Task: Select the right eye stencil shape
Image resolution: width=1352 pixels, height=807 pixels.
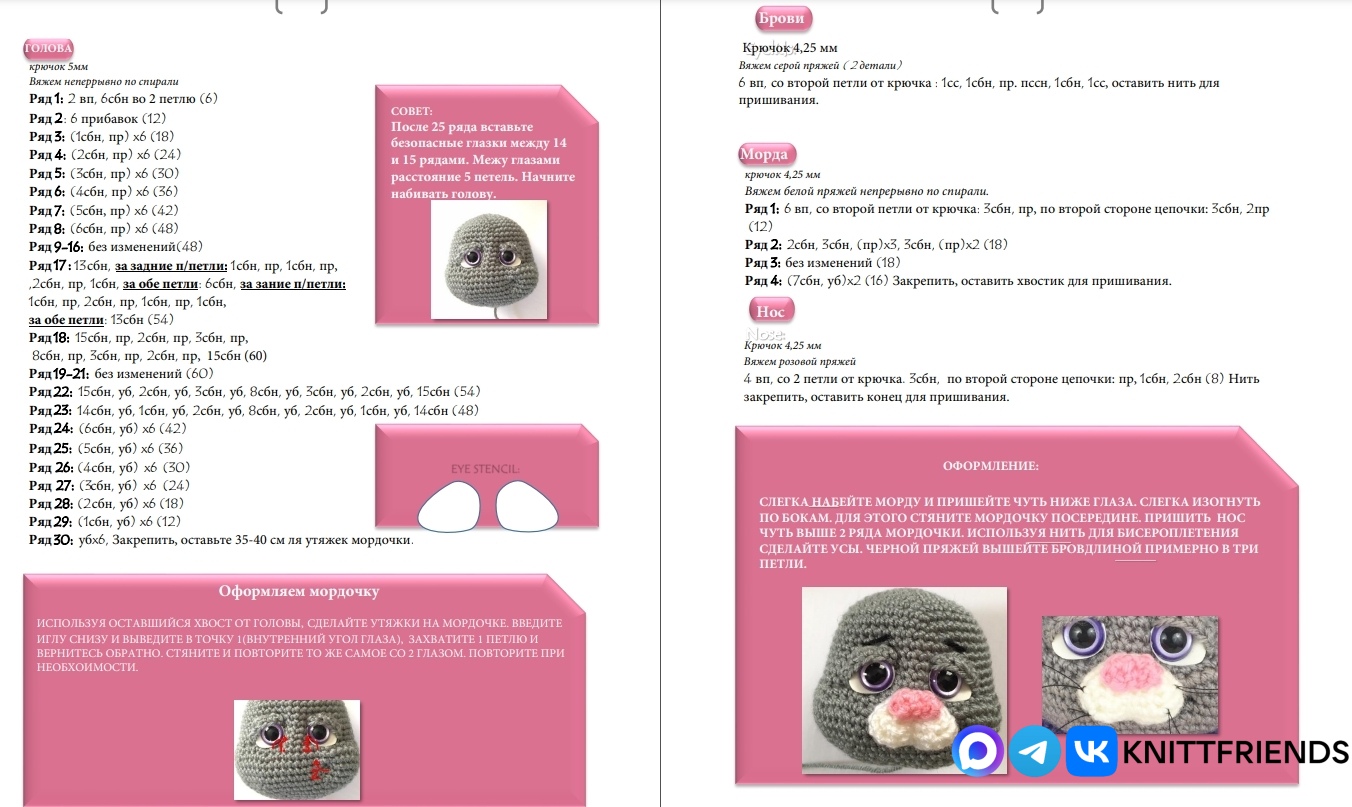Action: [526, 506]
